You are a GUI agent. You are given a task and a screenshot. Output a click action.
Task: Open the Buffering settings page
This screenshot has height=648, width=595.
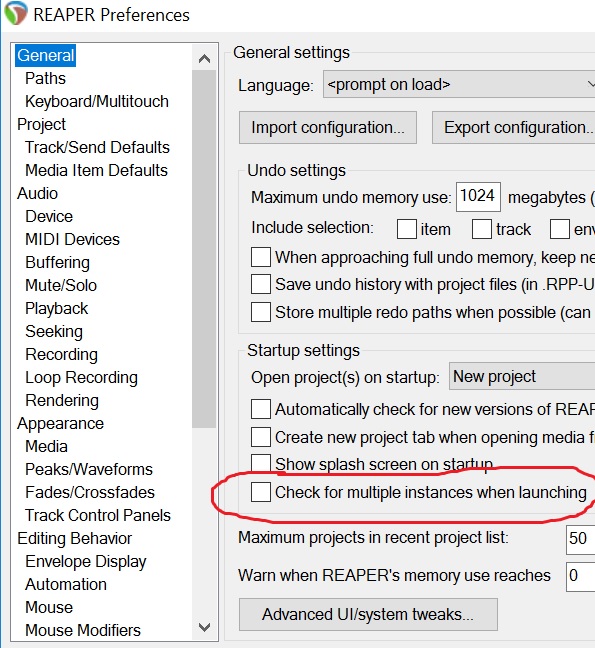click(x=57, y=262)
